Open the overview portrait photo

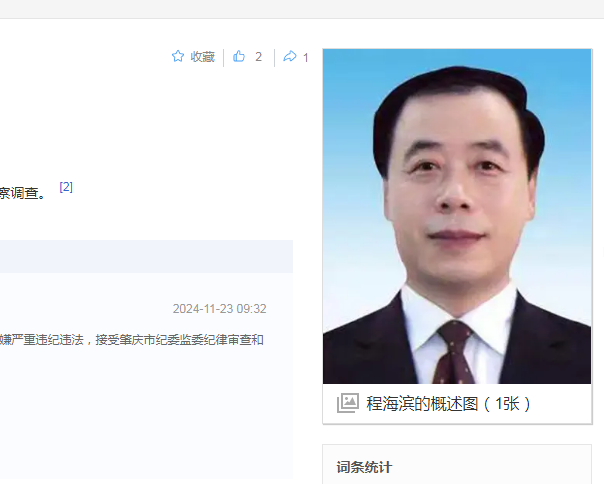457,216
